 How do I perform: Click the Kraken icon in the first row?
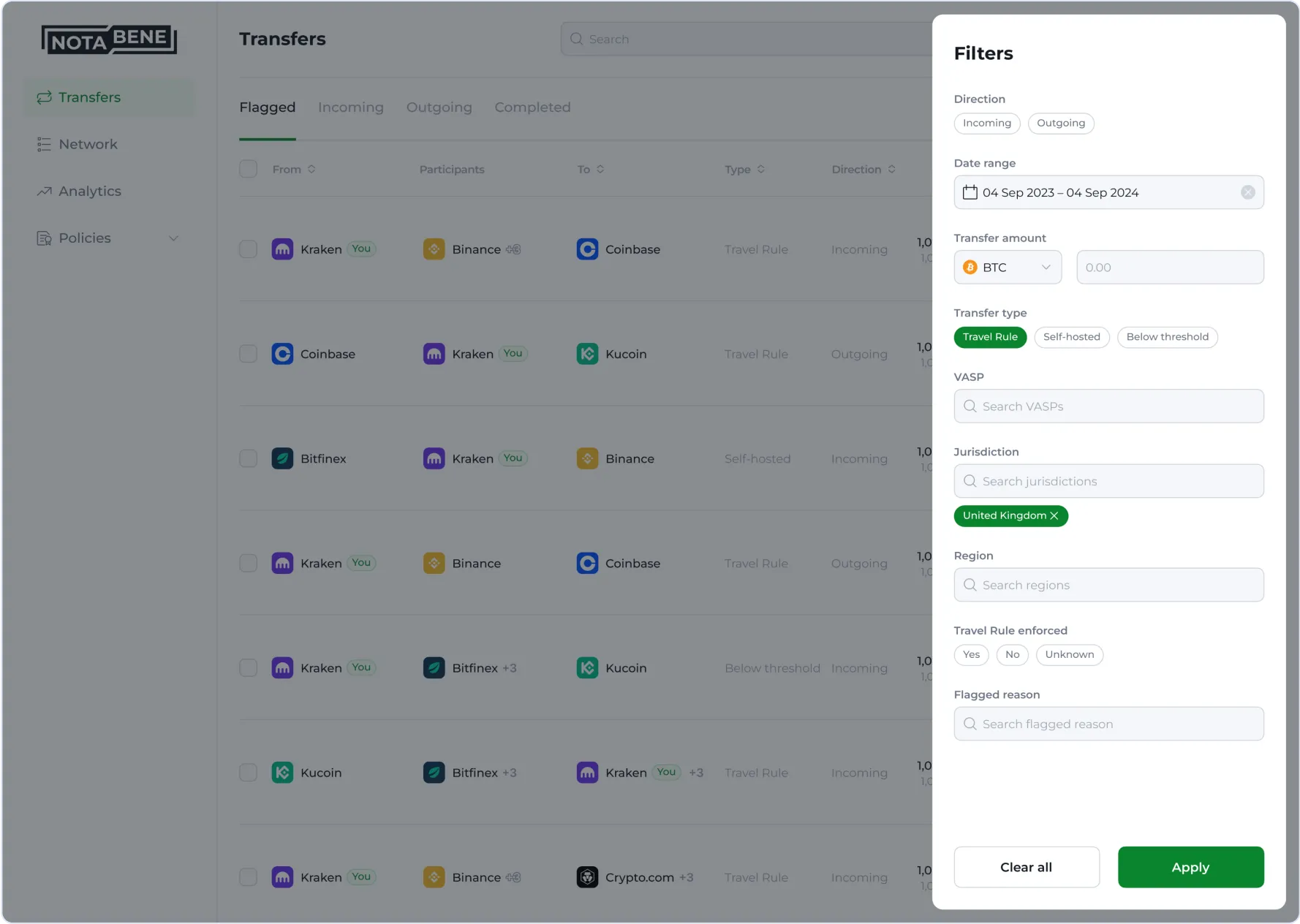pos(282,249)
